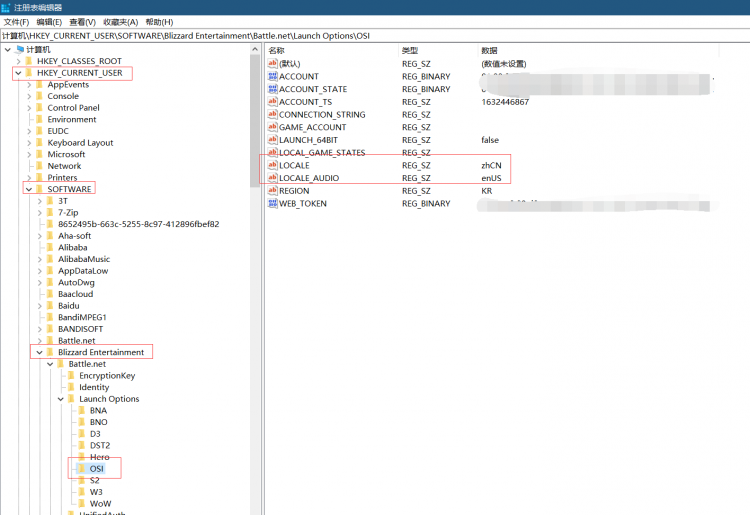The height and width of the screenshot is (515, 750).
Task: Click the tree pane vertical scrollbar thumb
Action: (x=255, y=121)
